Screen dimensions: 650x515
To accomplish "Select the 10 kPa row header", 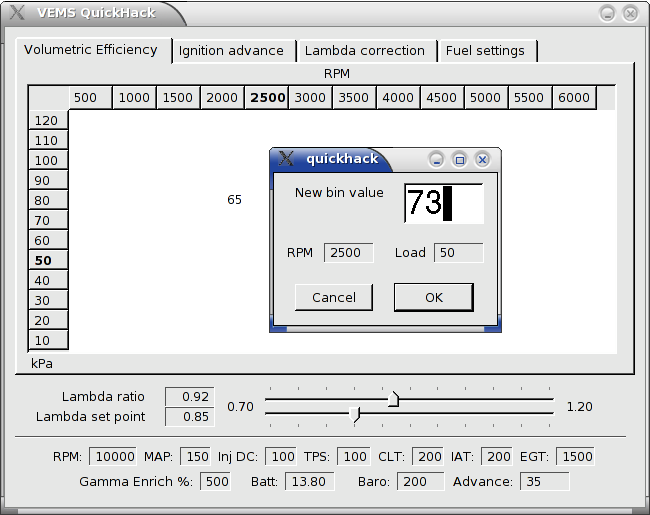I will (x=48, y=340).
